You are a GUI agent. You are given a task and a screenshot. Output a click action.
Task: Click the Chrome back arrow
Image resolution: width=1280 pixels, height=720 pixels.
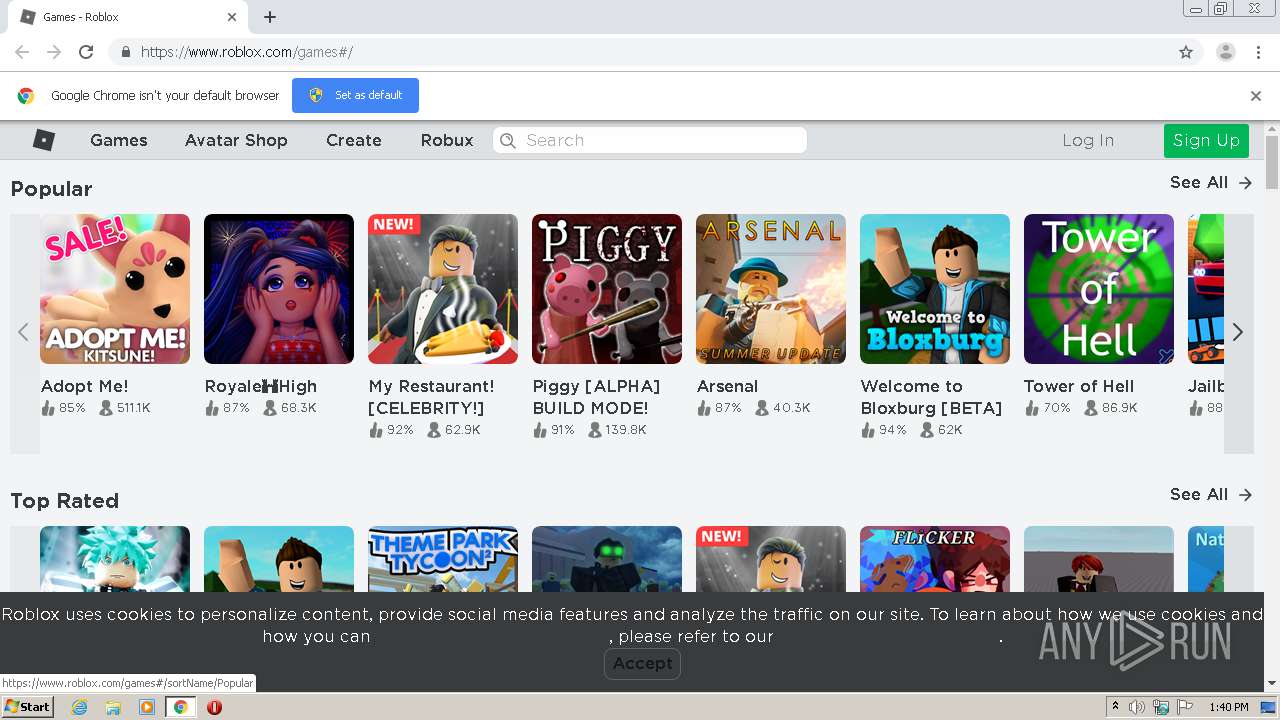tap(22, 52)
